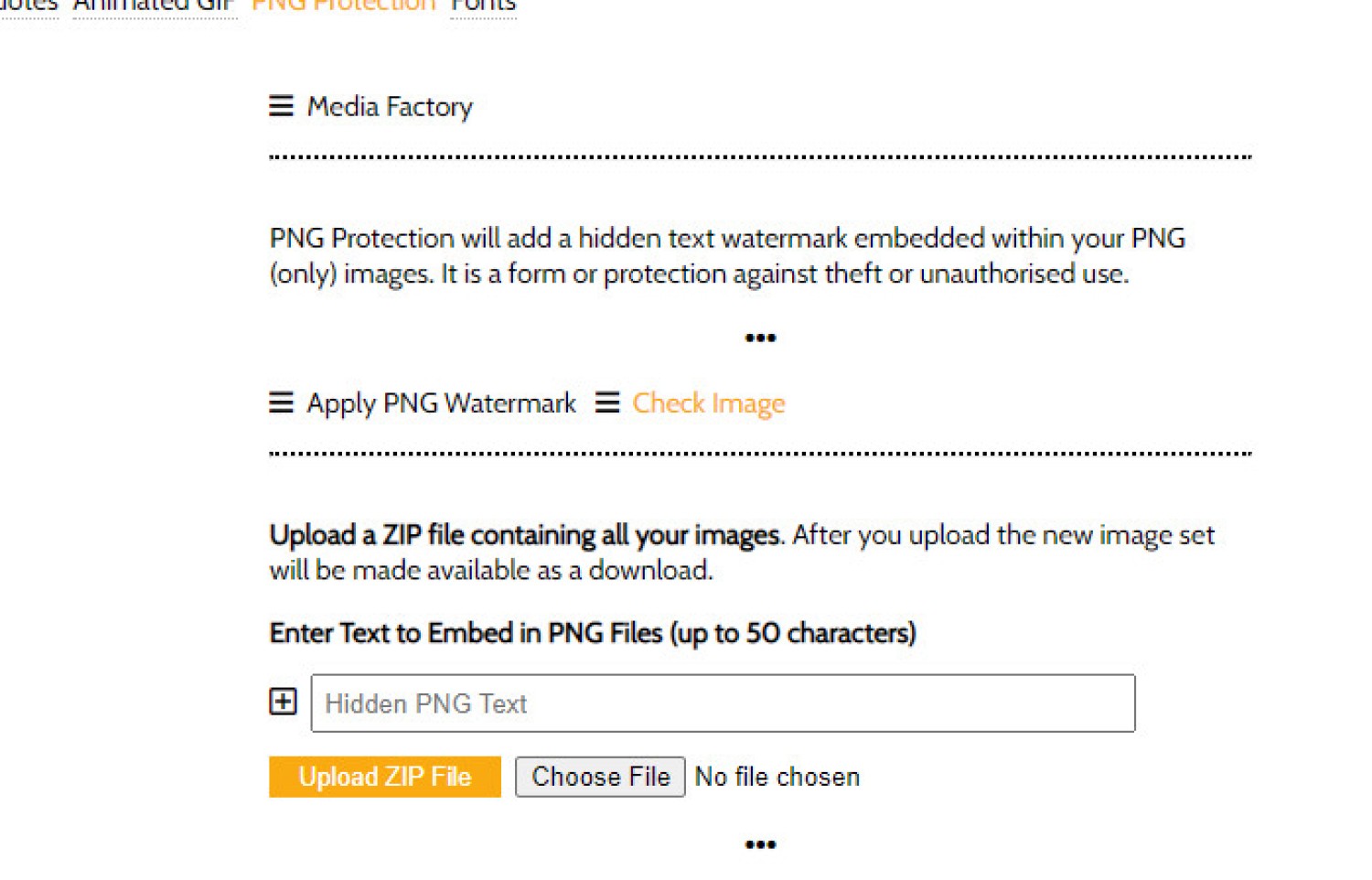The width and height of the screenshot is (1372, 880).
Task: Click the three dots below the upload button
Action: click(x=760, y=844)
